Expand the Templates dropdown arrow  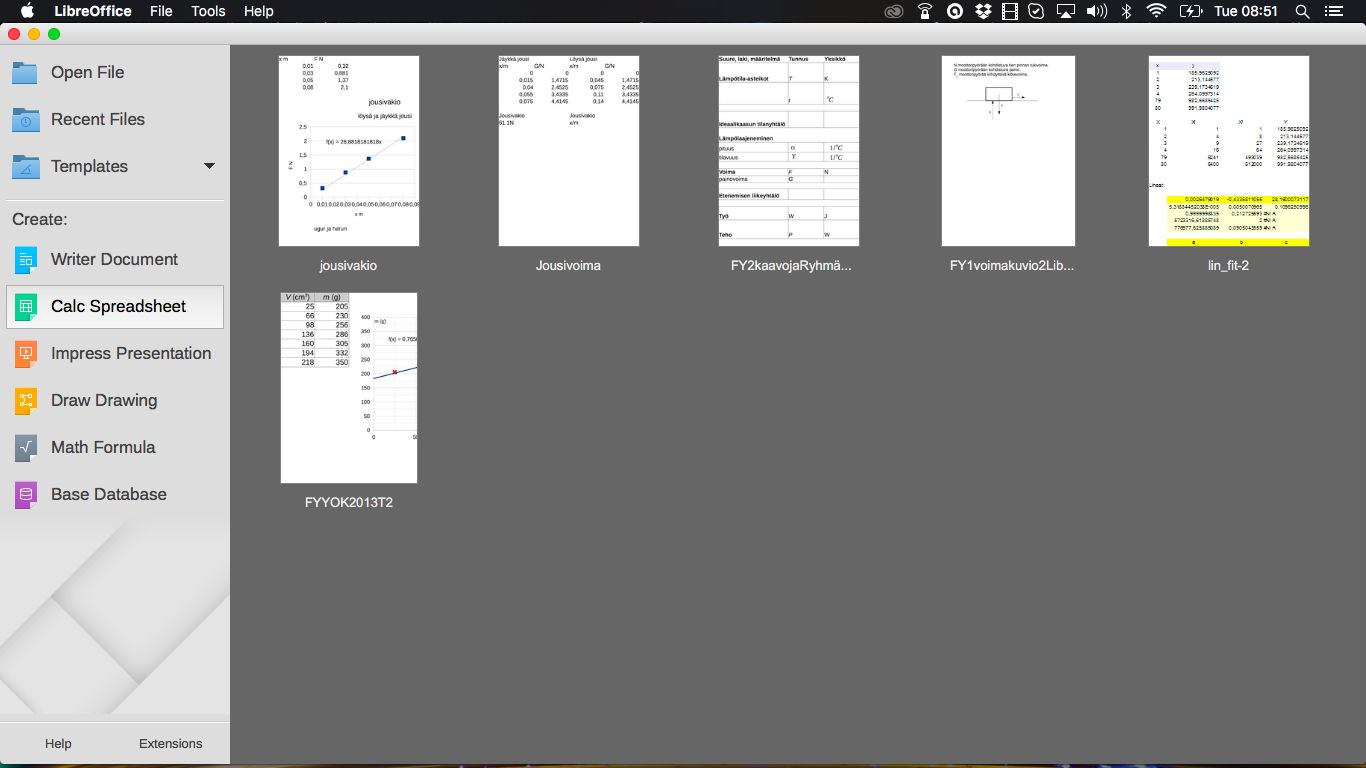point(209,166)
